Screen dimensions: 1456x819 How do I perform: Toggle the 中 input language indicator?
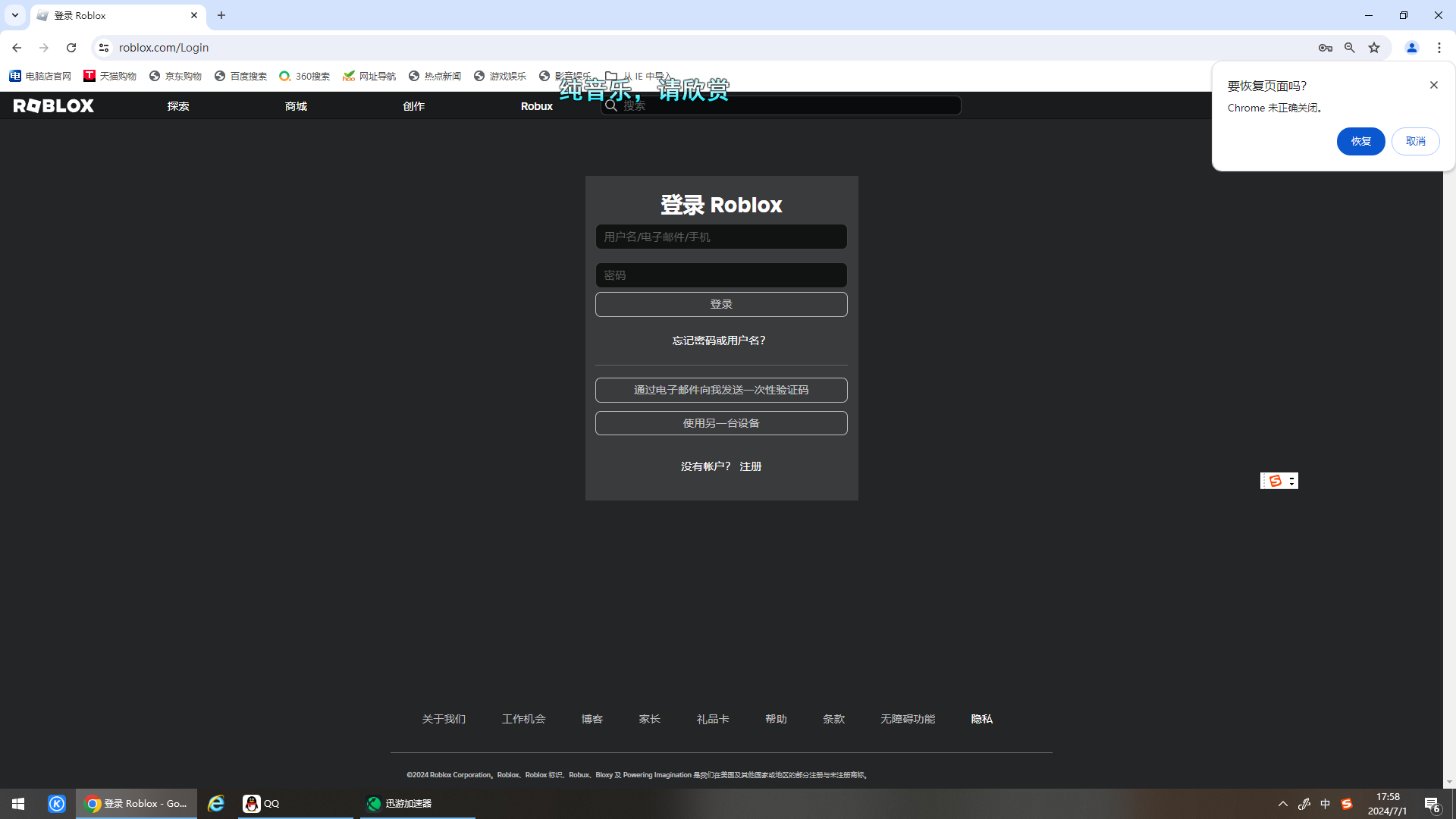coord(1326,804)
